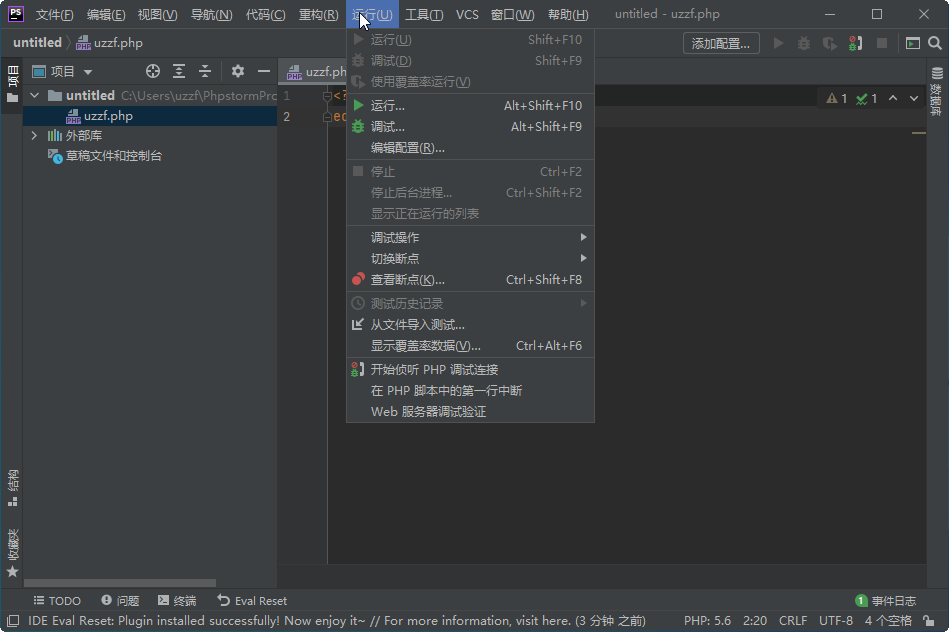949x632 pixels.
Task: Open Search Everywhere magnifier icon
Action: 935,43
